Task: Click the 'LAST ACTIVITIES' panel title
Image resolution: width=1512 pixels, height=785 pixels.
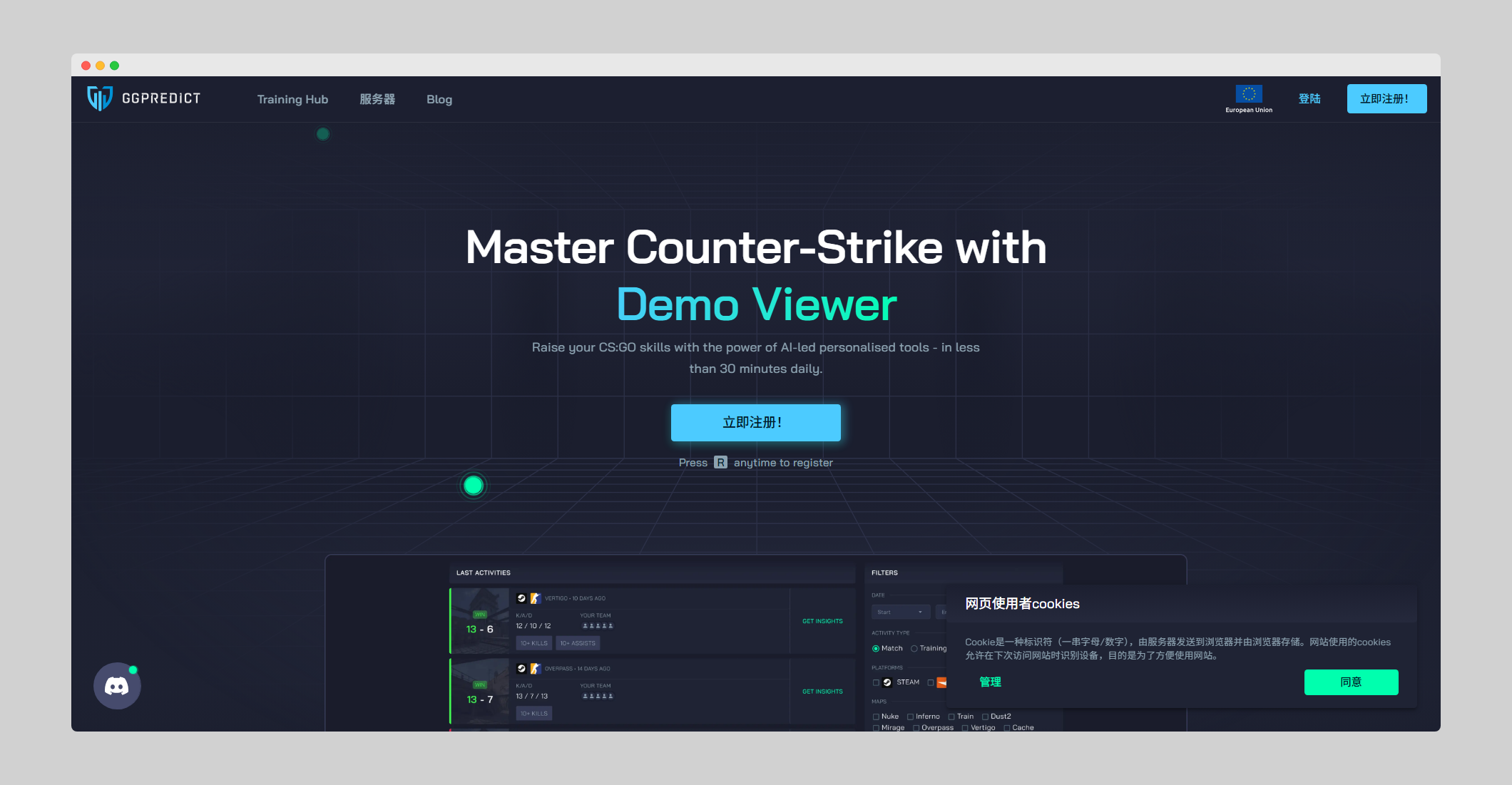Action: coord(484,573)
